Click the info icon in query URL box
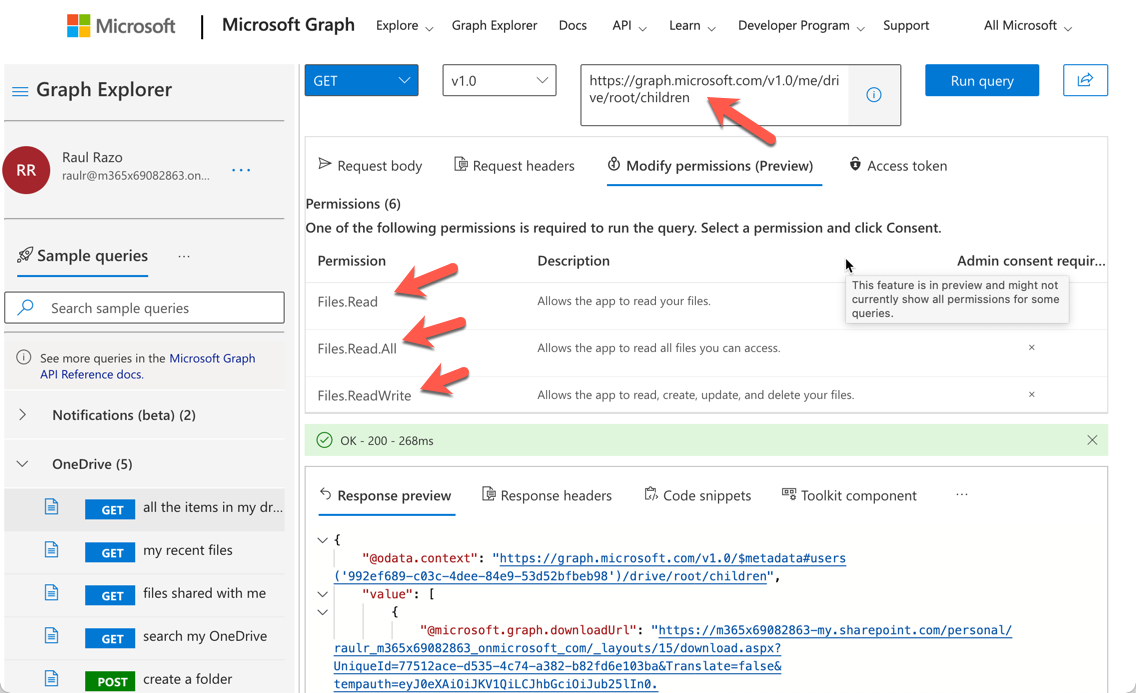 [x=874, y=95]
